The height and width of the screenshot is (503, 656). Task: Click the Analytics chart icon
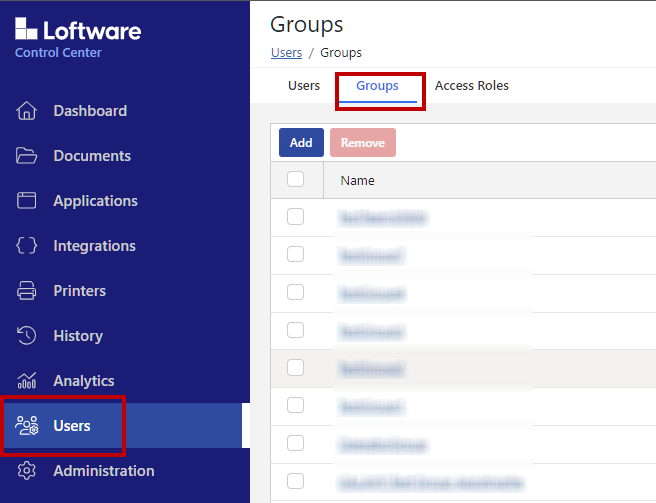27,381
